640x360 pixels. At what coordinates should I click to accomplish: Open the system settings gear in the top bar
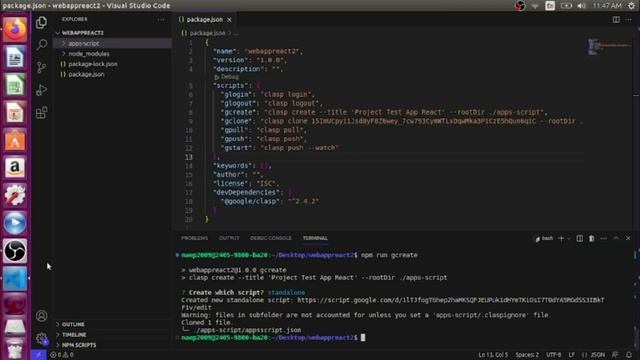point(631,6)
